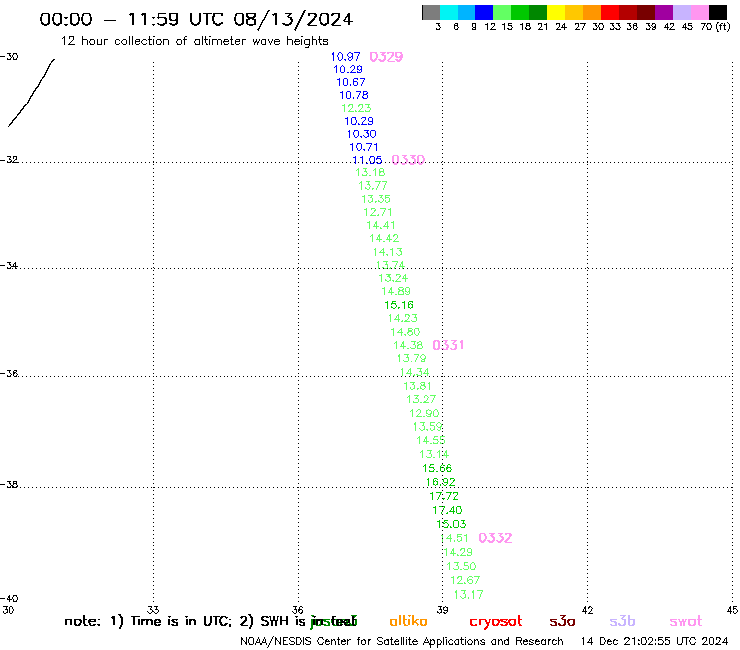Select the value 11.05 on the -32 line
This screenshot has width=740, height=650.
tap(367, 160)
